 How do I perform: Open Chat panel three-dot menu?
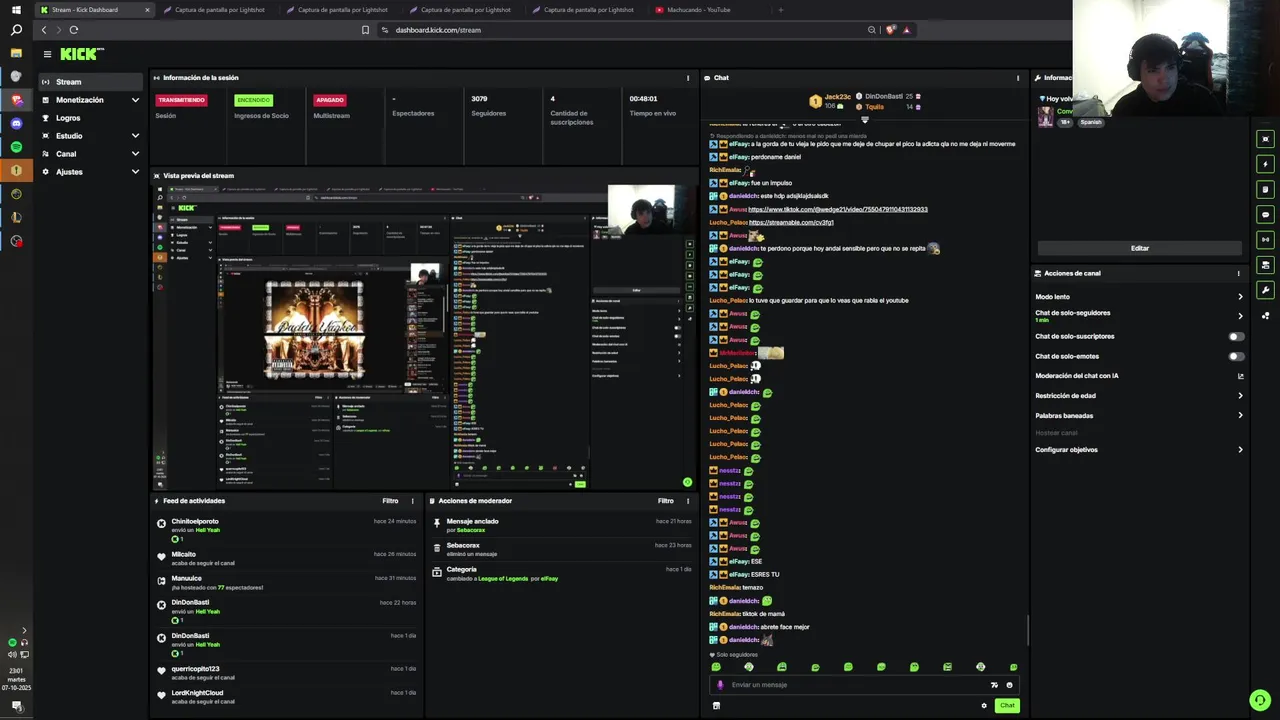pyautogui.click(x=1018, y=78)
